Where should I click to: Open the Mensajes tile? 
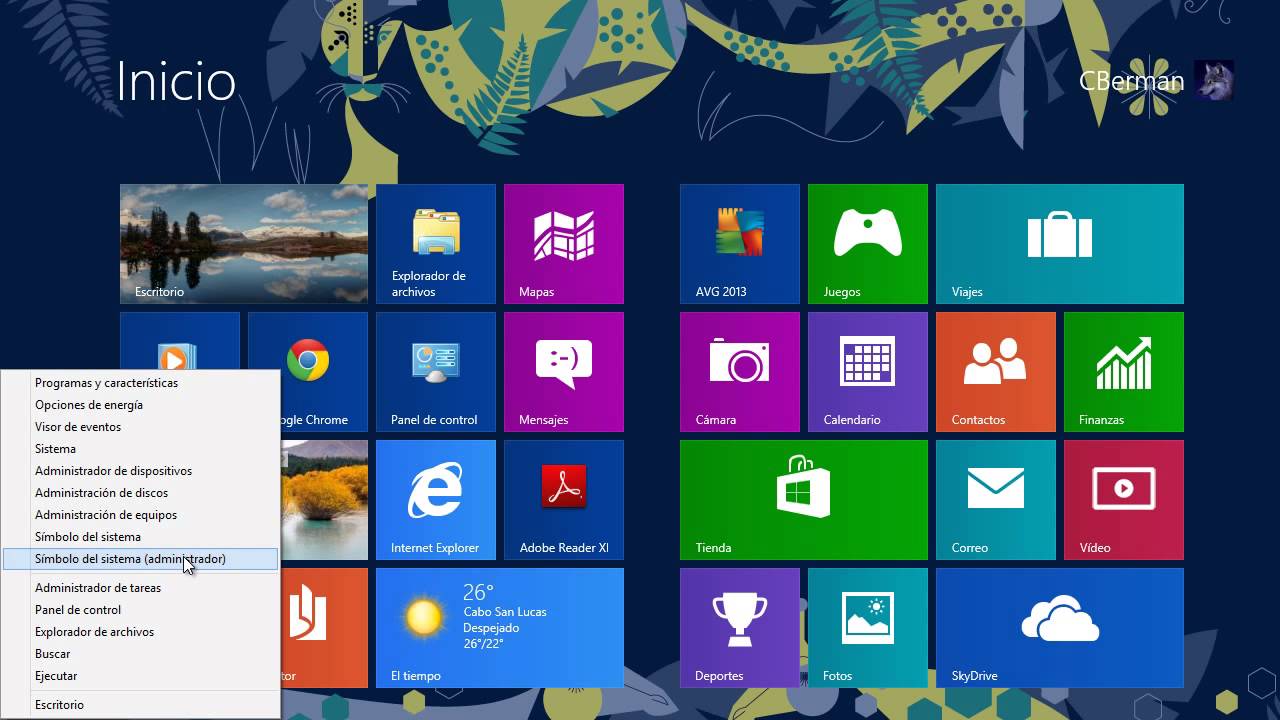(x=564, y=372)
